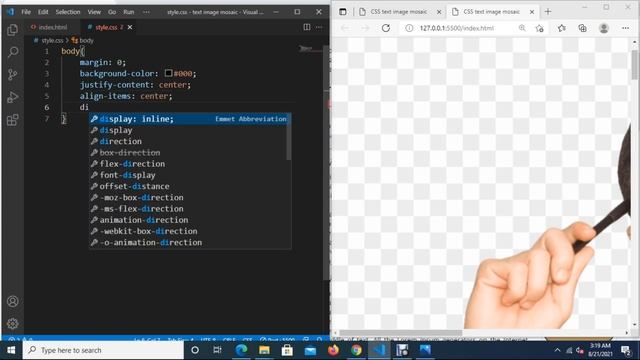Add this page to favorites
This screenshot has height=360, width=640.
(x=540, y=28)
